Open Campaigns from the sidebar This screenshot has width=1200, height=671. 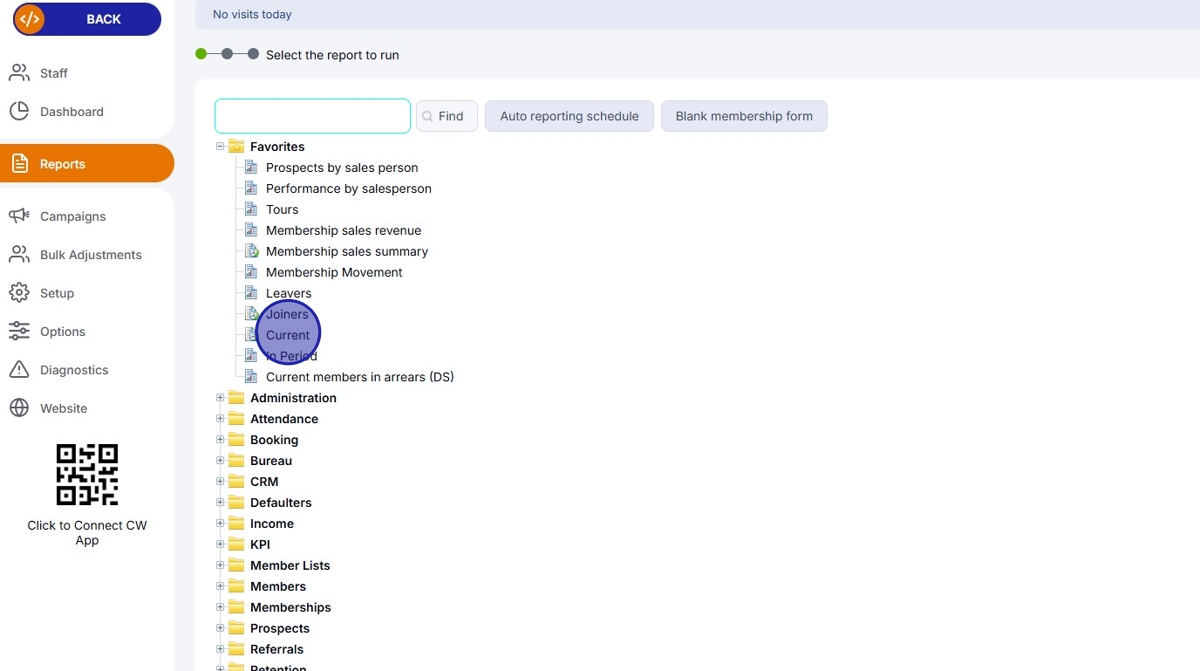click(x=72, y=216)
